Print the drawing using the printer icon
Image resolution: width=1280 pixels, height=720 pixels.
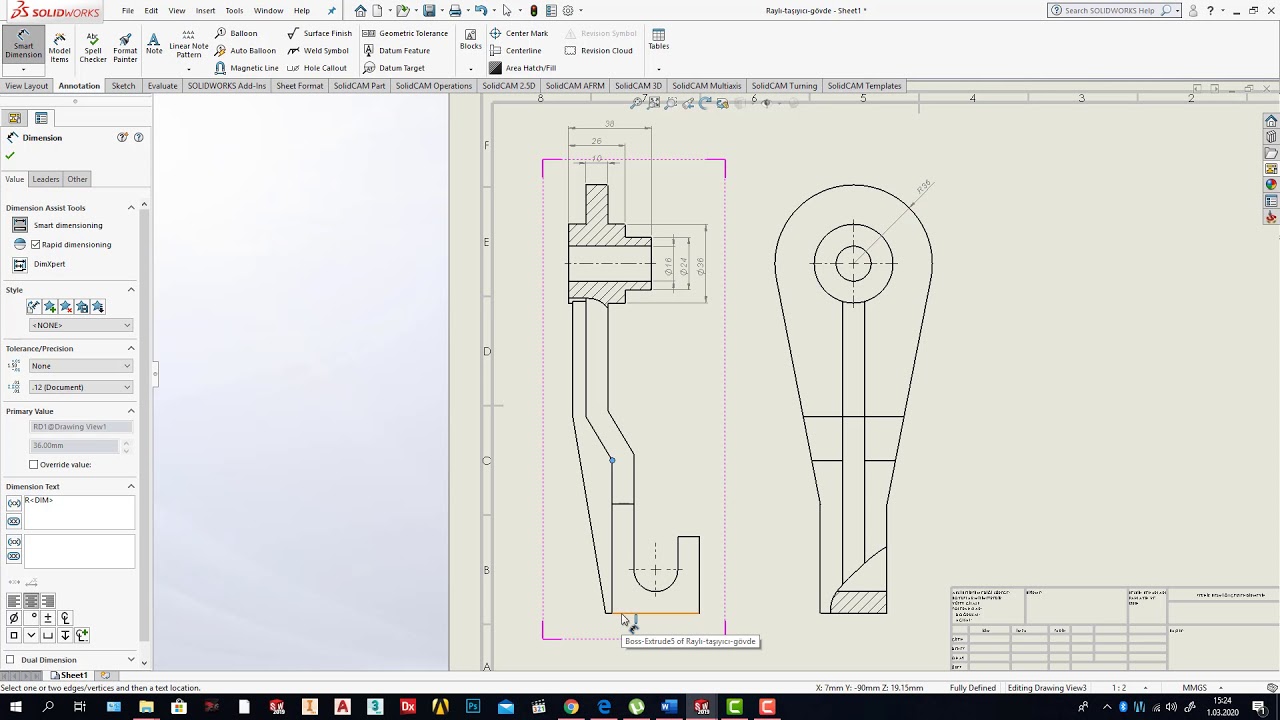pos(455,11)
